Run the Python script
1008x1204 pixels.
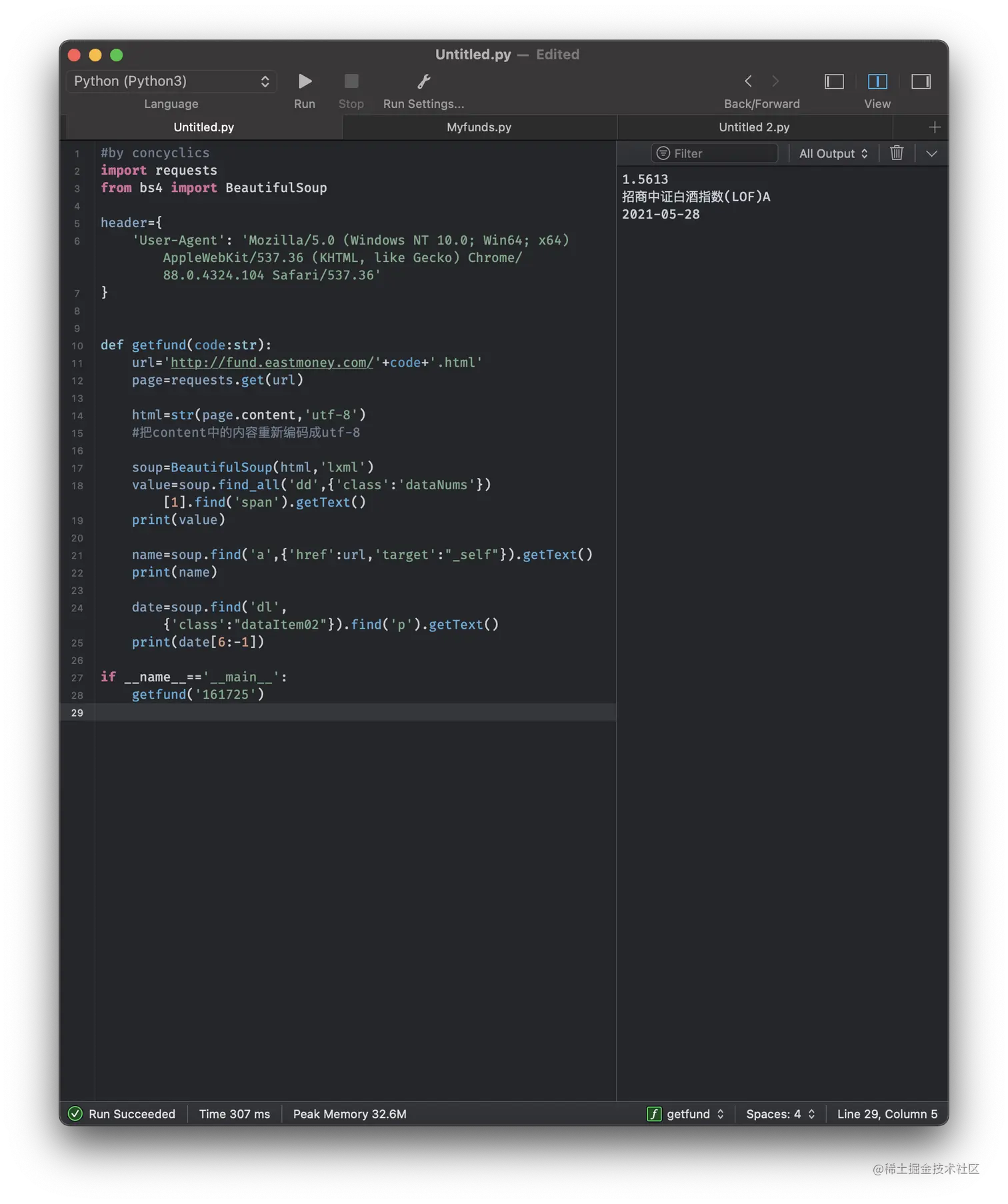[305, 81]
